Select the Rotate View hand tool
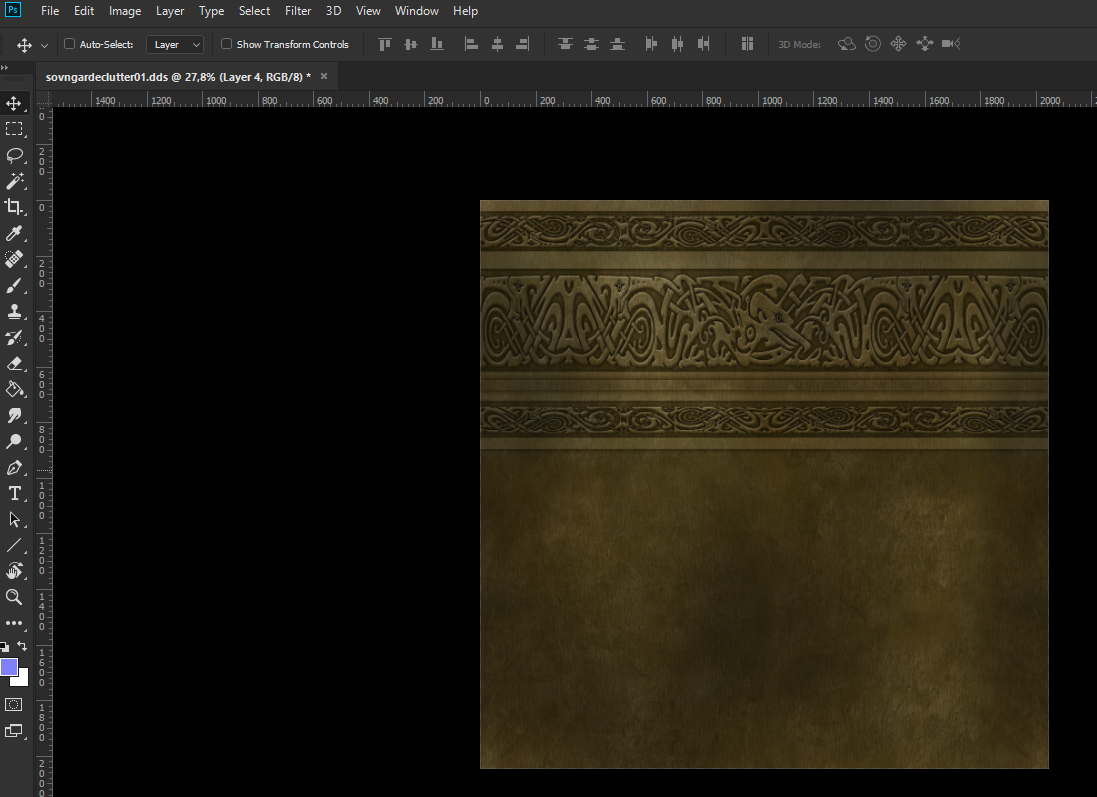Viewport: 1097px width, 797px height. [x=14, y=571]
